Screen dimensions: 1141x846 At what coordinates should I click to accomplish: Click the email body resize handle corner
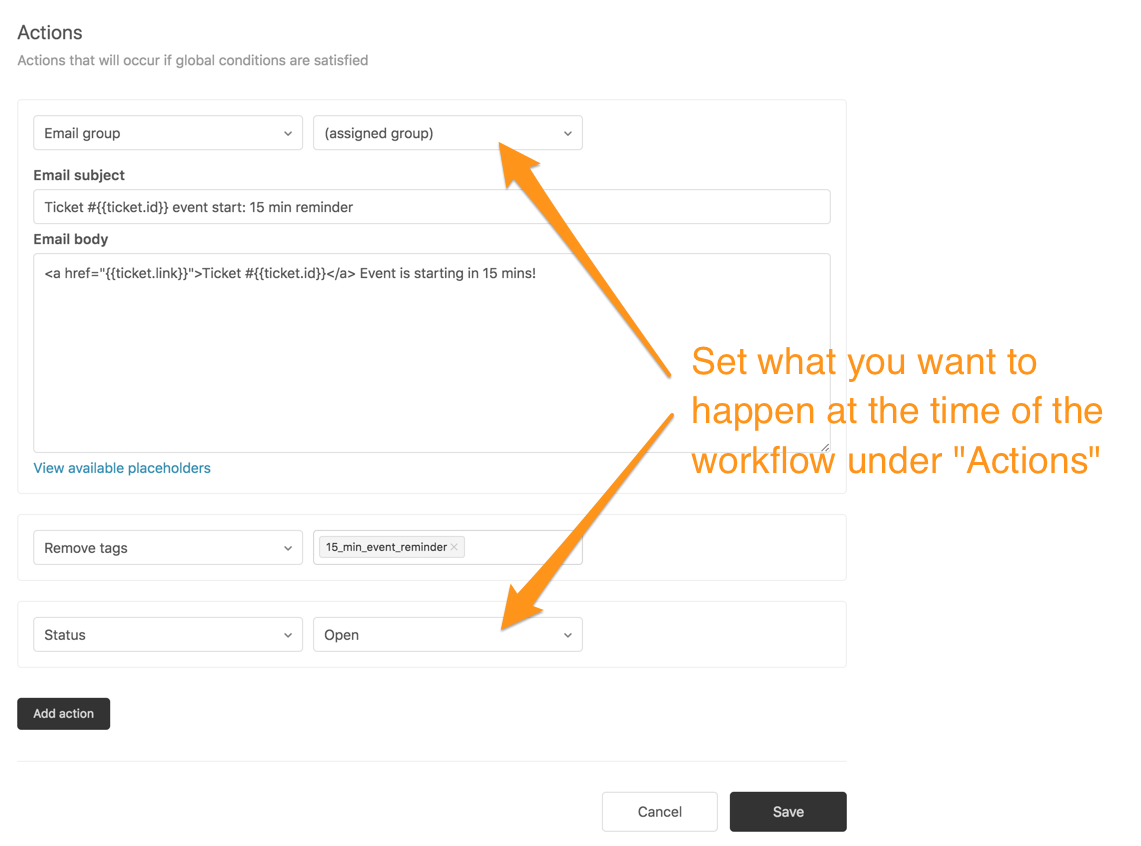(825, 447)
